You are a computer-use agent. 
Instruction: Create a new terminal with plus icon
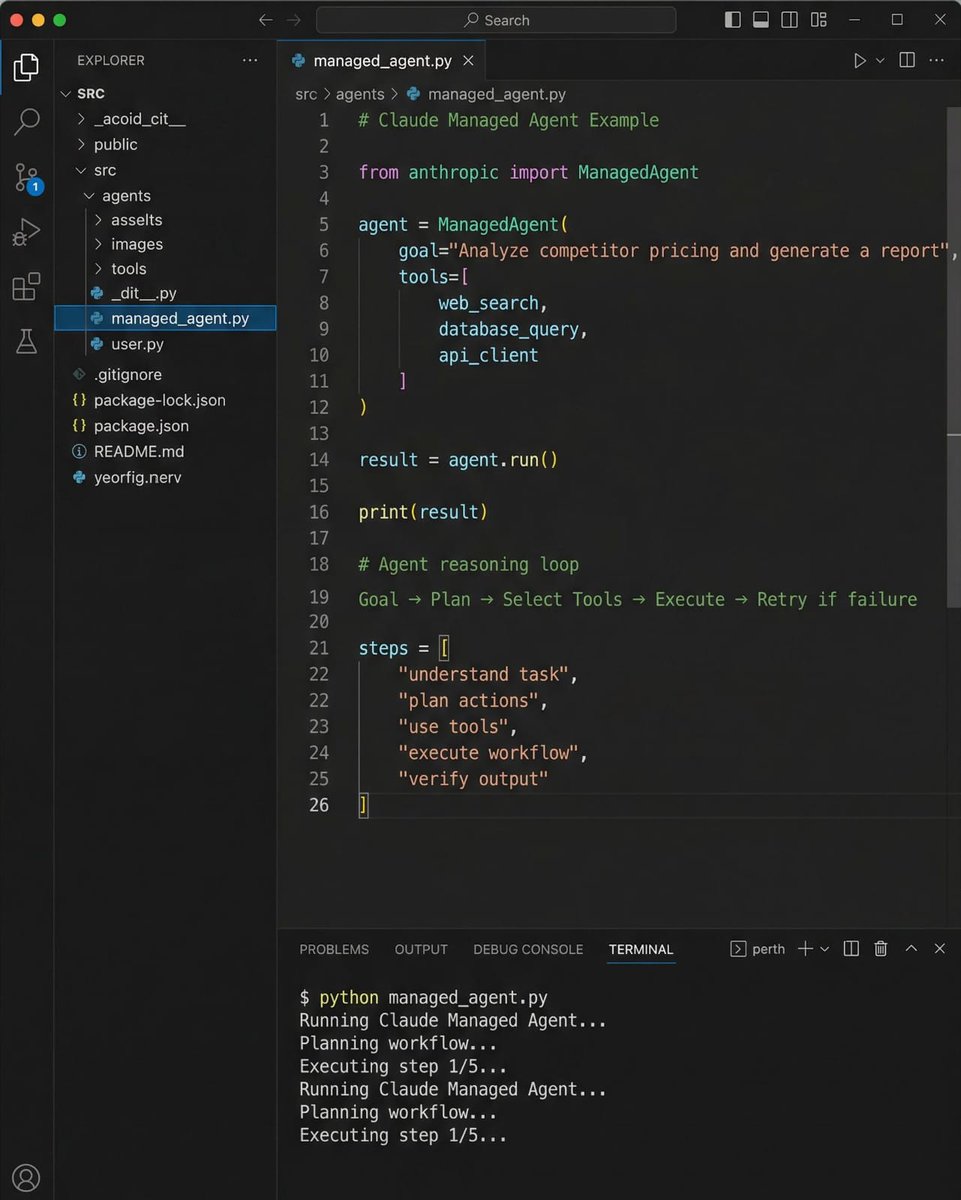pos(805,949)
